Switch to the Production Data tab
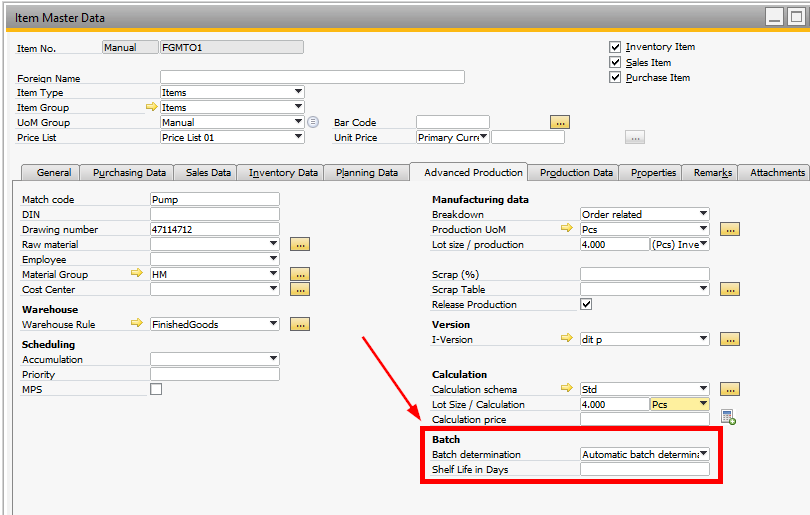The height and width of the screenshot is (515, 810). tap(576, 172)
